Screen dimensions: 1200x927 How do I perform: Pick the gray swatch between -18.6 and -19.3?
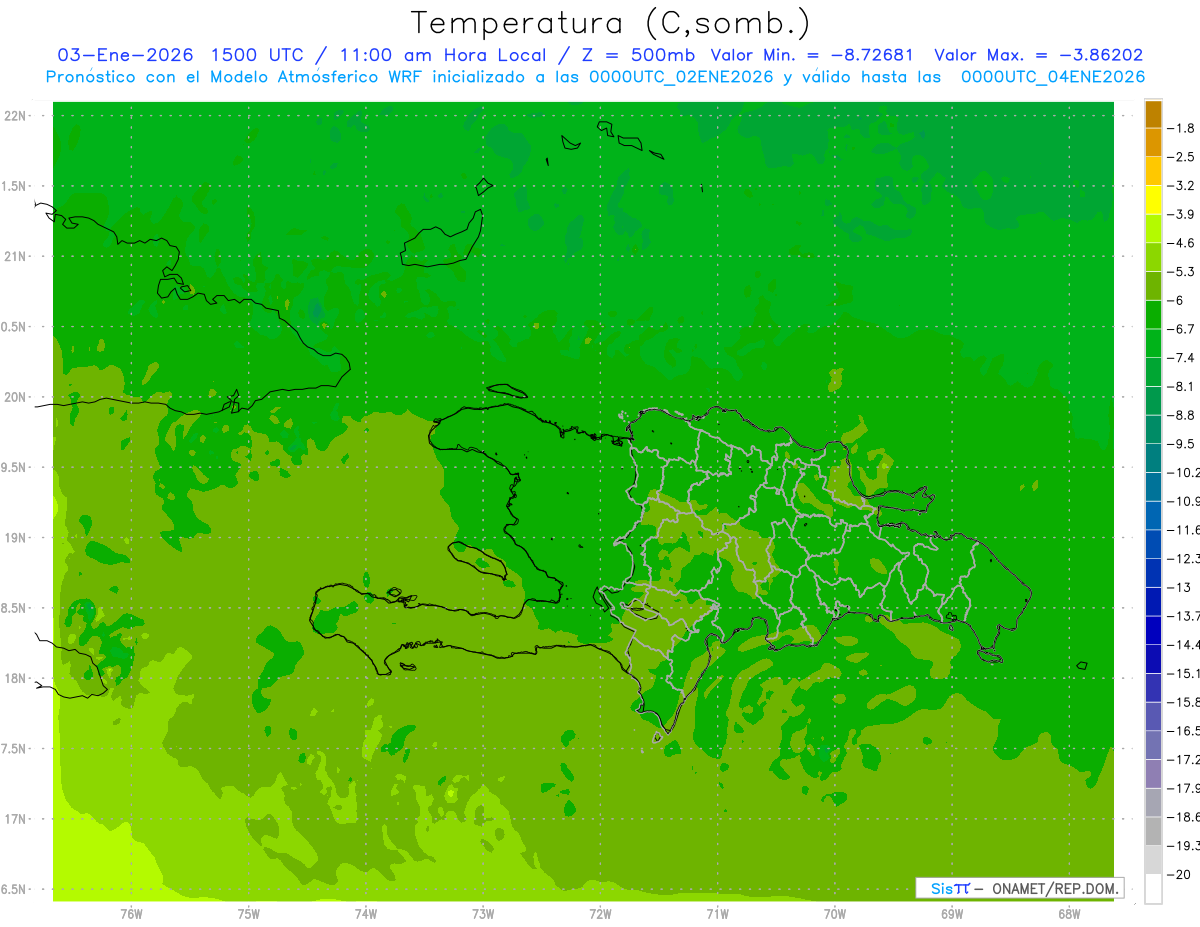1153,831
